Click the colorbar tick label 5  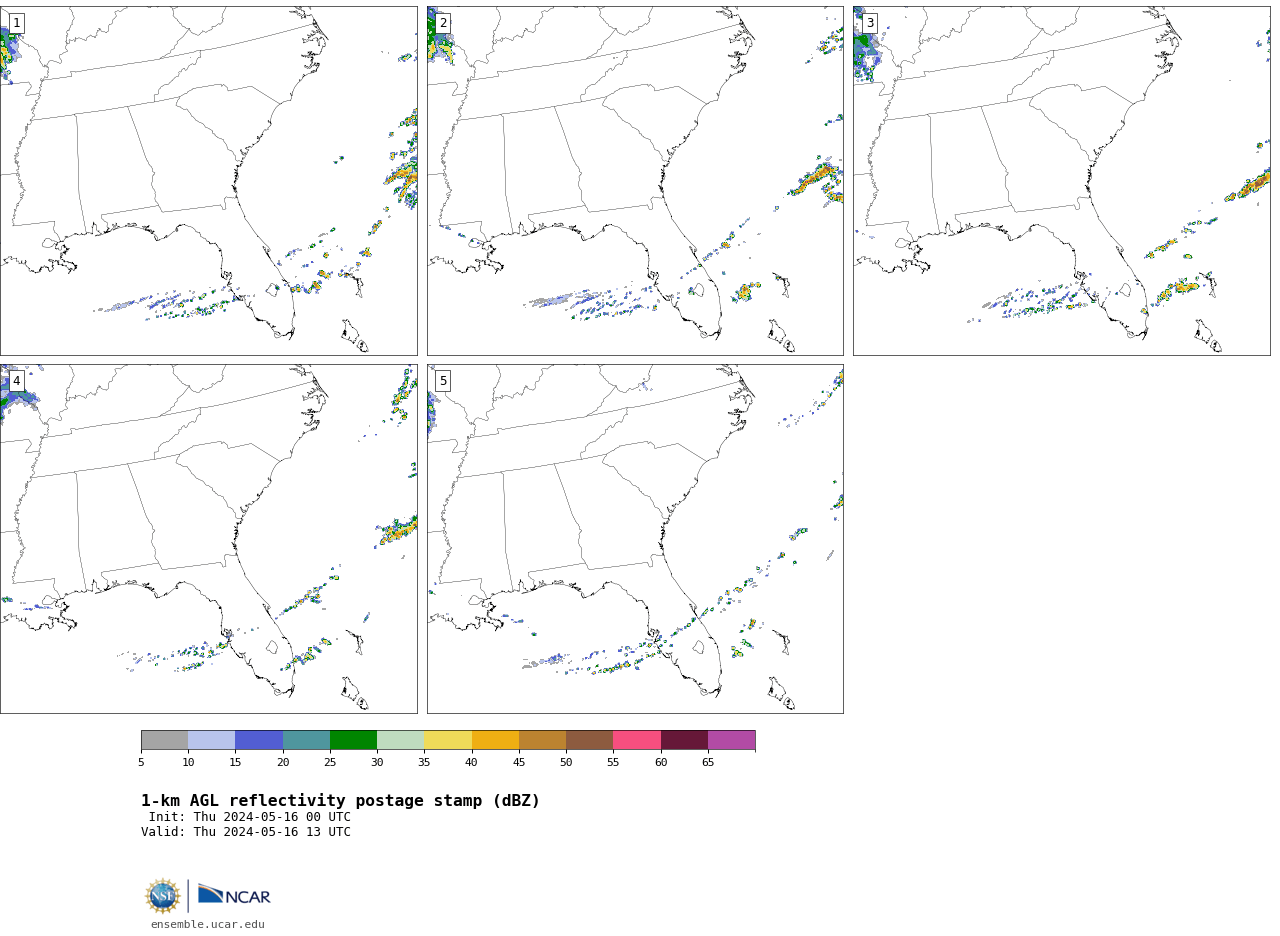click(141, 763)
